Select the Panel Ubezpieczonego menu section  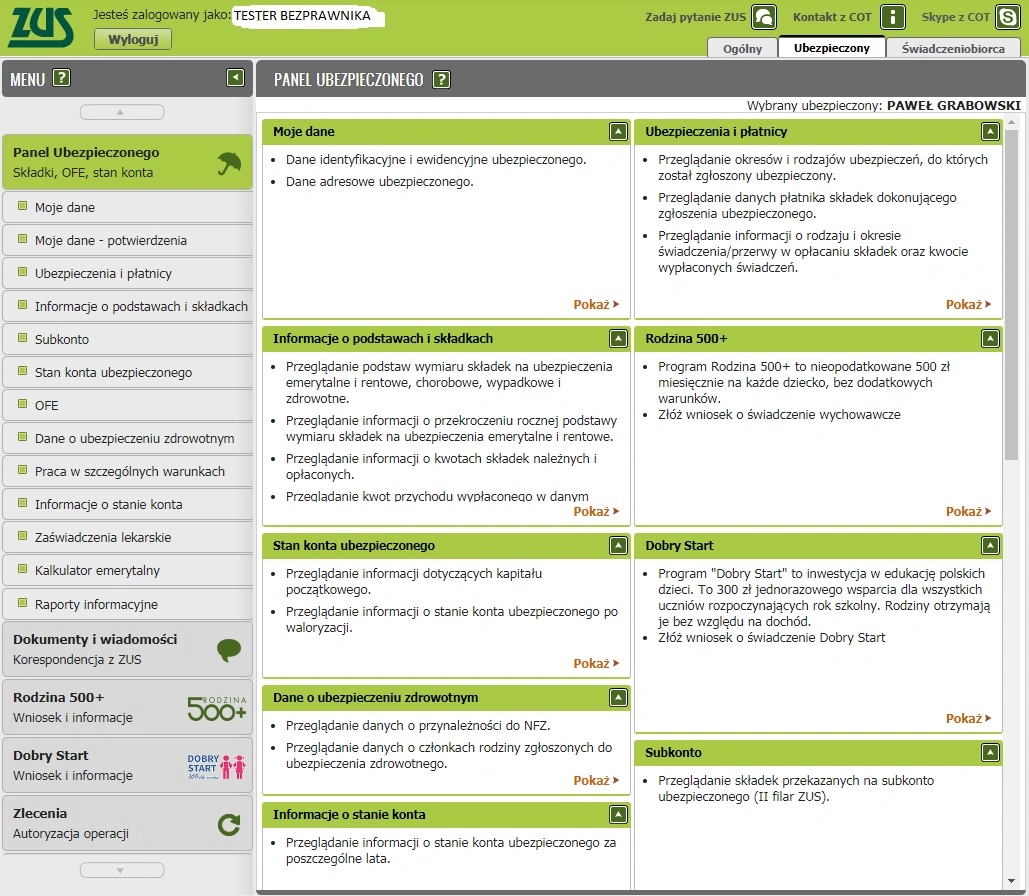128,162
